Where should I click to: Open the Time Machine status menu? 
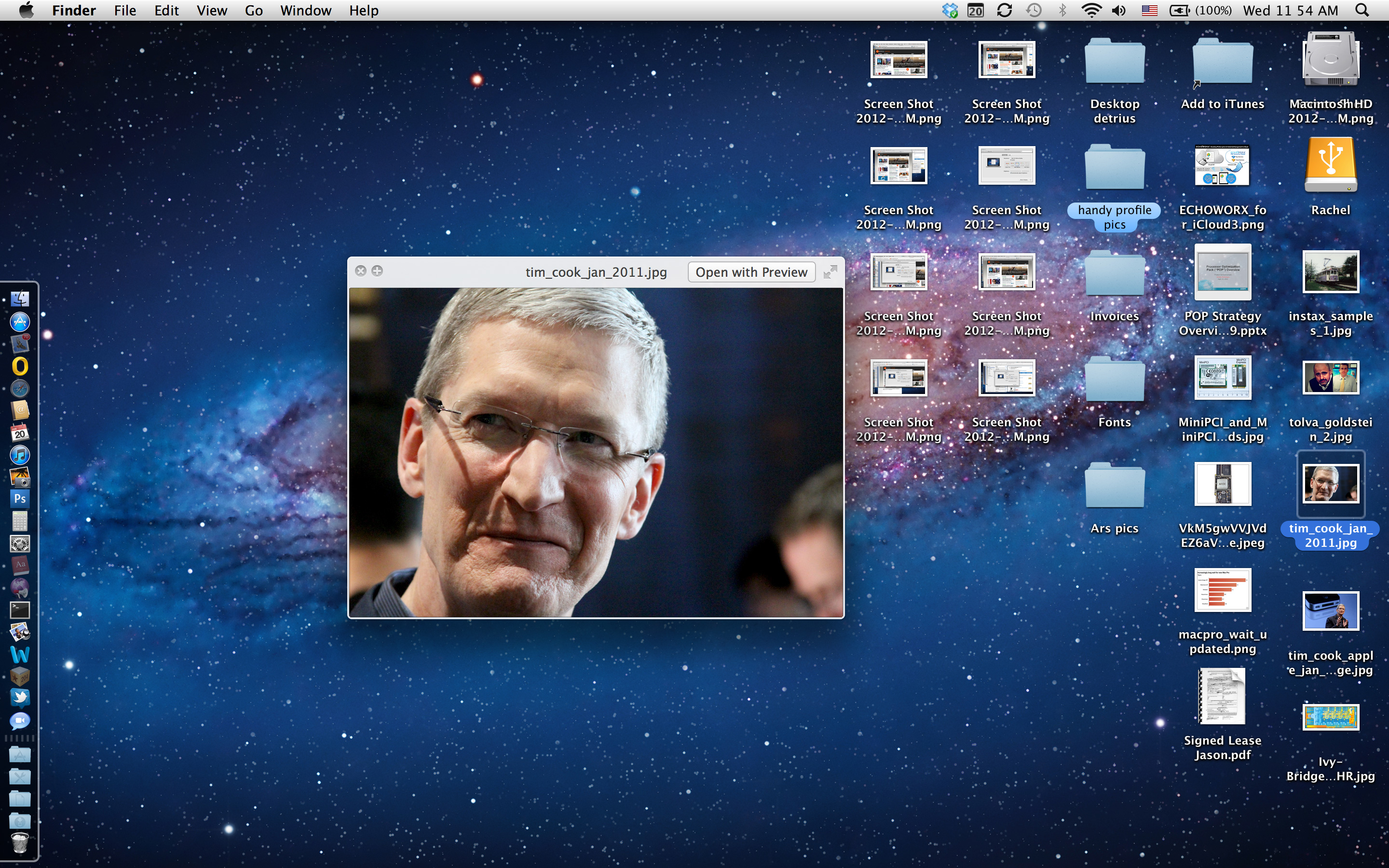pyautogui.click(x=1034, y=10)
